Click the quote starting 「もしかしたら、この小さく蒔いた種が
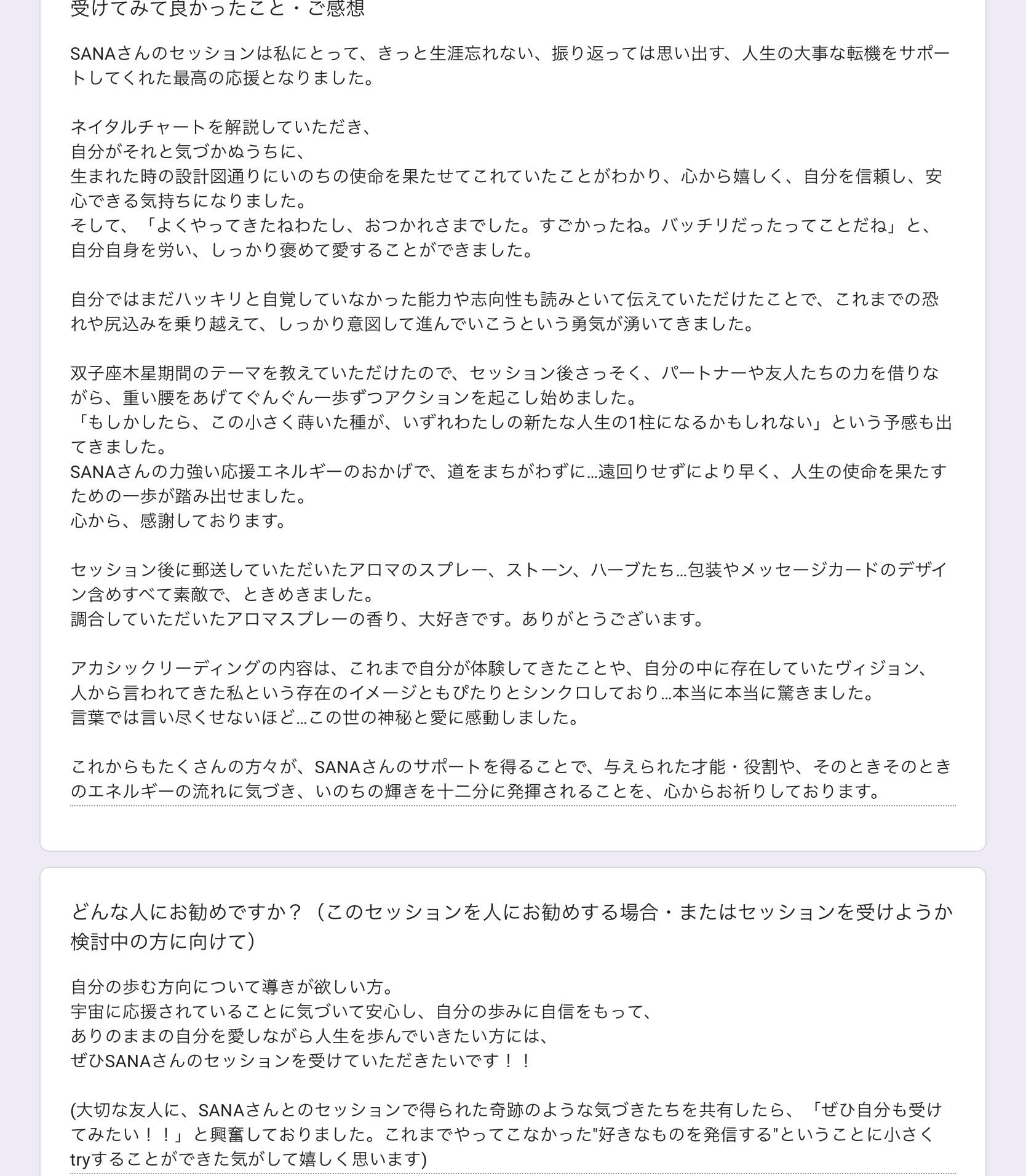This screenshot has height=1176, width=1026. pos(511,435)
